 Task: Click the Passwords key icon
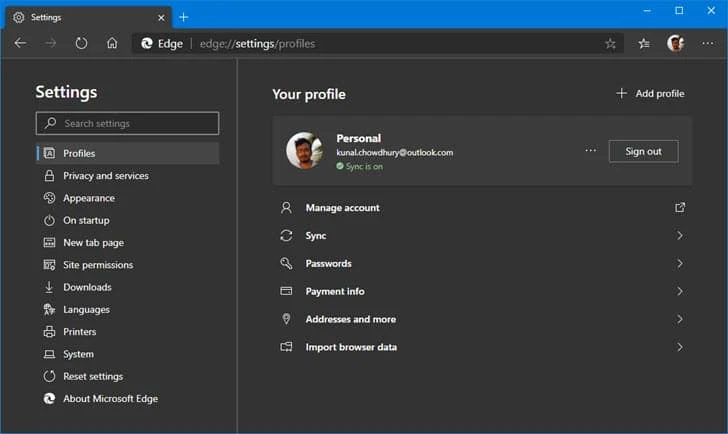[286, 263]
